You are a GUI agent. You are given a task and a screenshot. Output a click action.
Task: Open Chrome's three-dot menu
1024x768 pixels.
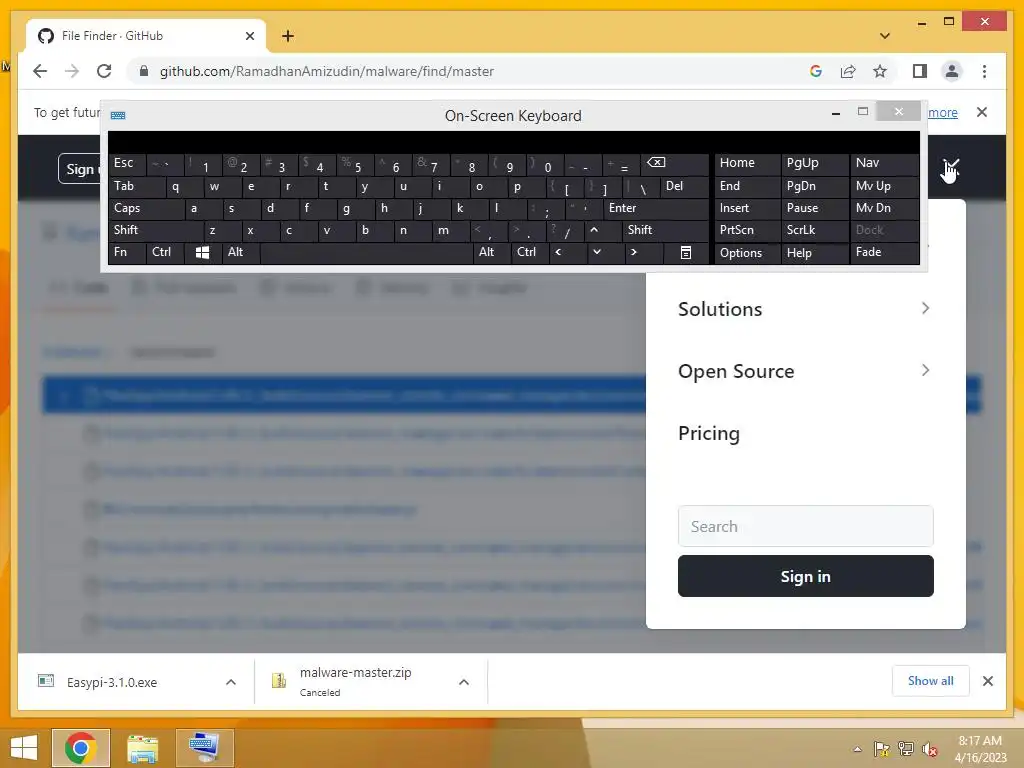click(984, 71)
